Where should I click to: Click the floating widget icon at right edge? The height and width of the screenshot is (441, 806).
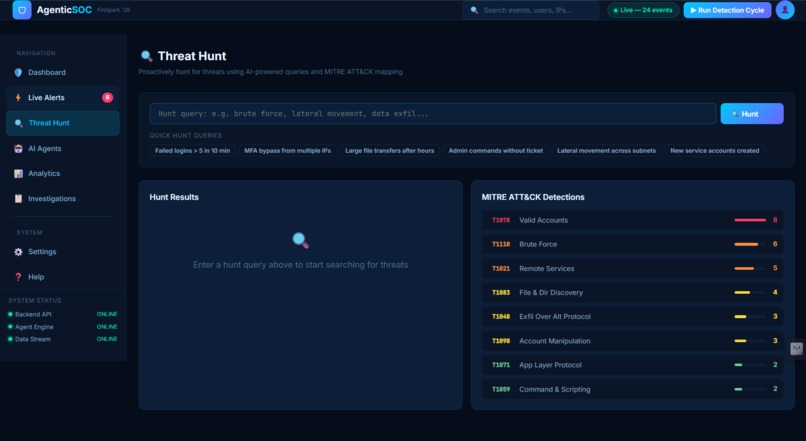pyautogui.click(x=796, y=349)
